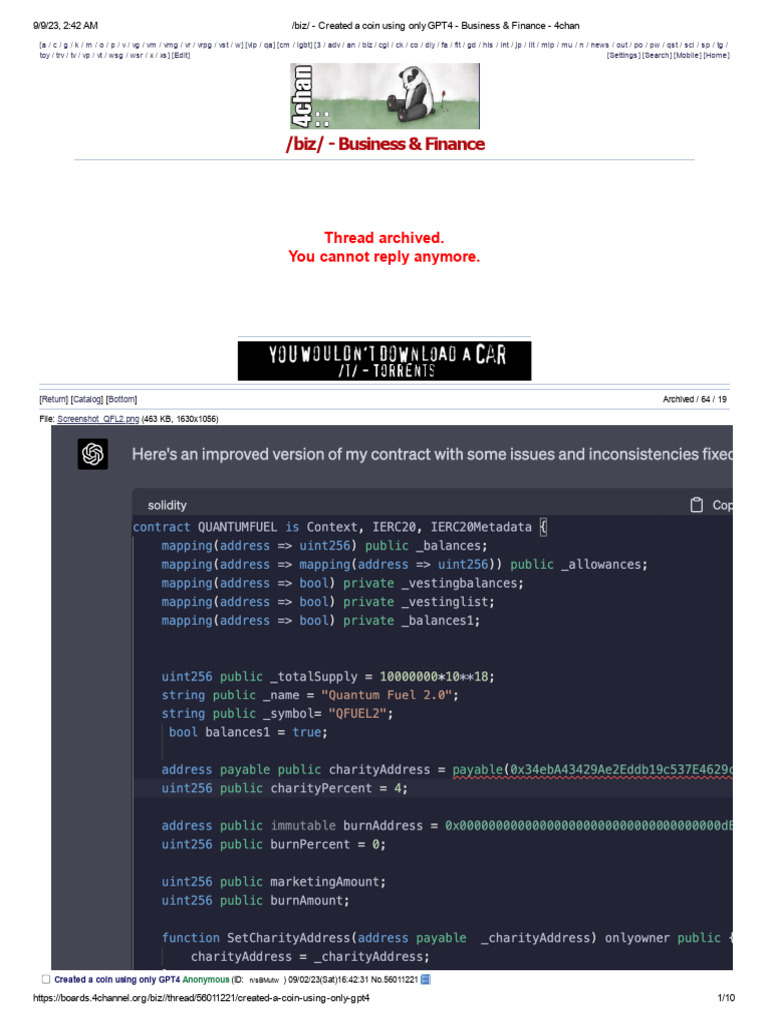The height and width of the screenshot is (1024, 768).
Task: Click the "QFUEL2" symbol string in code
Action: (358, 714)
